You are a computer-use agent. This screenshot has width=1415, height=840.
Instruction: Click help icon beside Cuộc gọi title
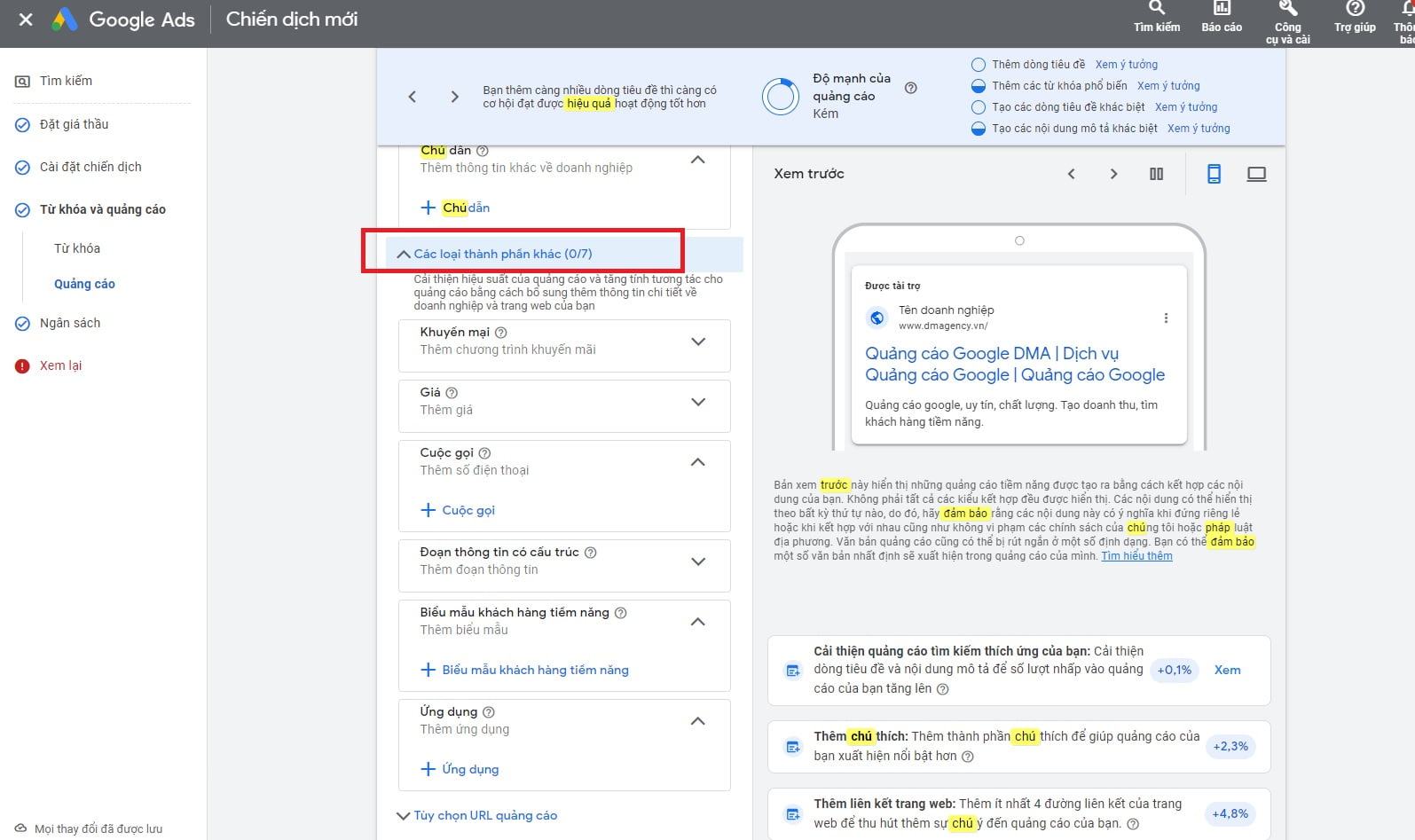pyautogui.click(x=484, y=453)
